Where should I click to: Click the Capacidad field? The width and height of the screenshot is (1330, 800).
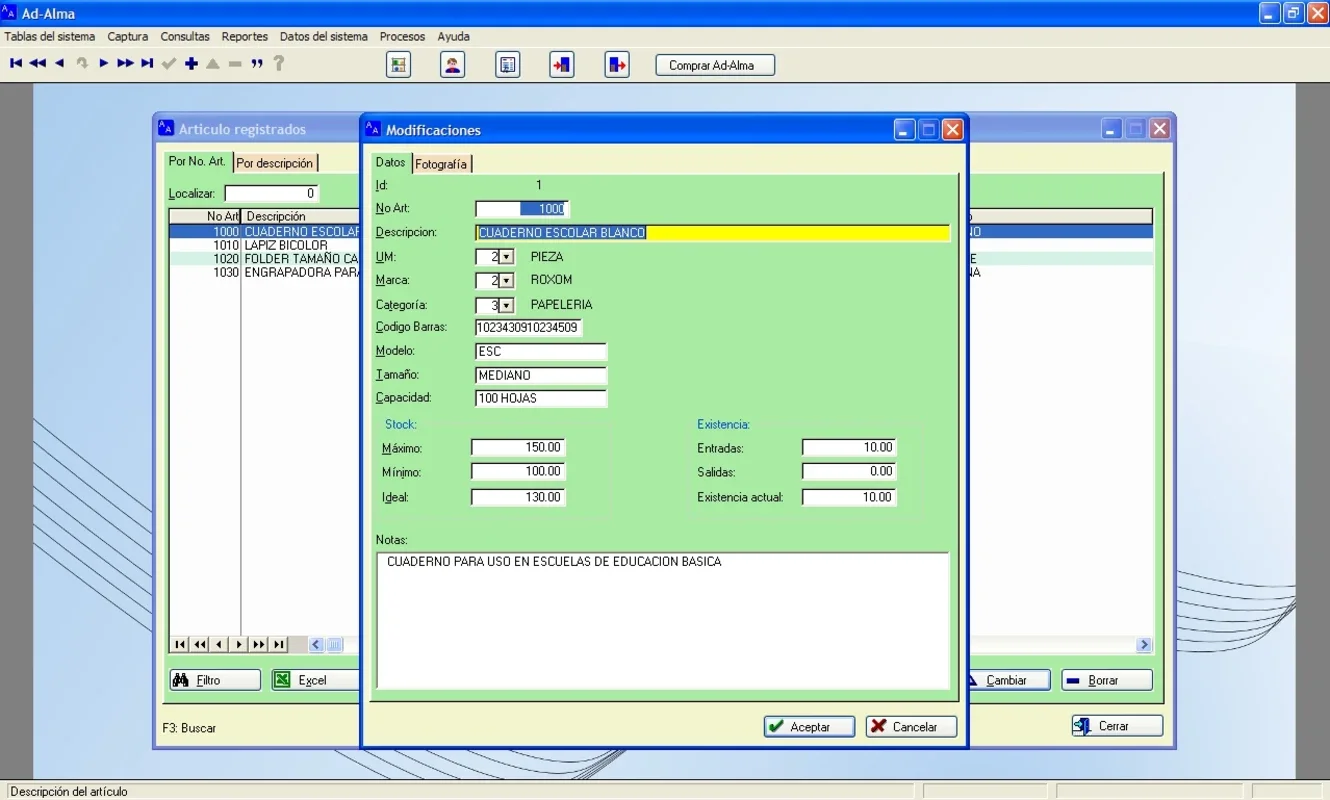(x=541, y=398)
